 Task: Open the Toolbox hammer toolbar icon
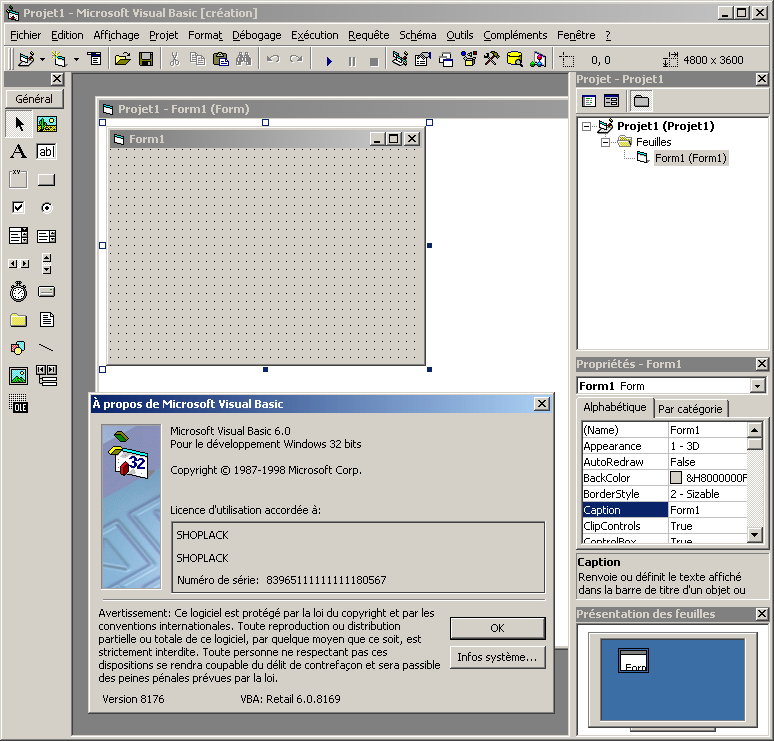pyautogui.click(x=492, y=60)
